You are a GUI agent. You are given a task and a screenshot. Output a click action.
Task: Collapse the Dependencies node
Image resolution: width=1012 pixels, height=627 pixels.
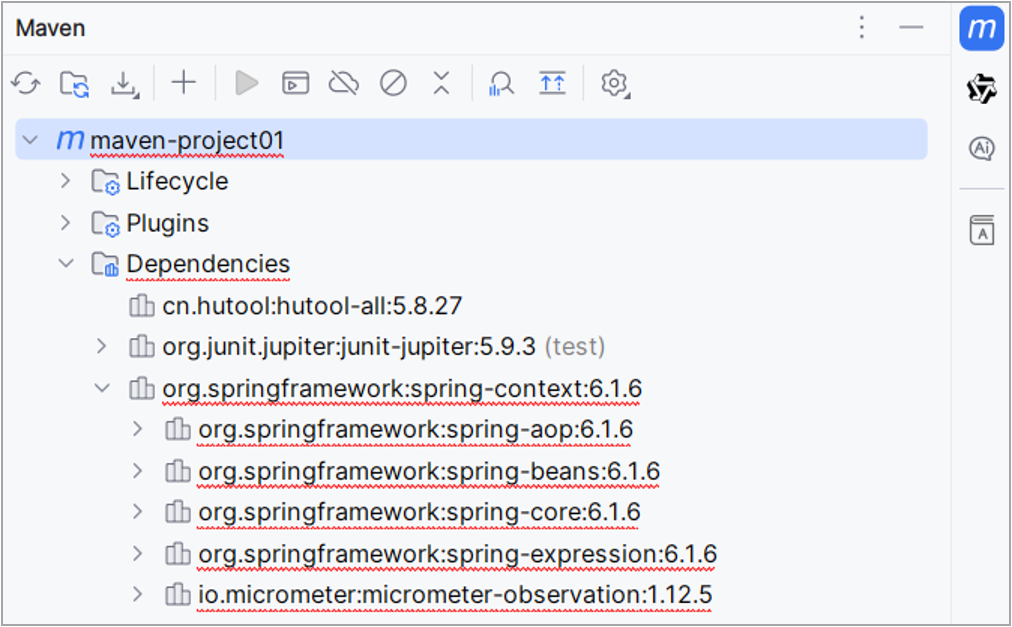[66, 264]
